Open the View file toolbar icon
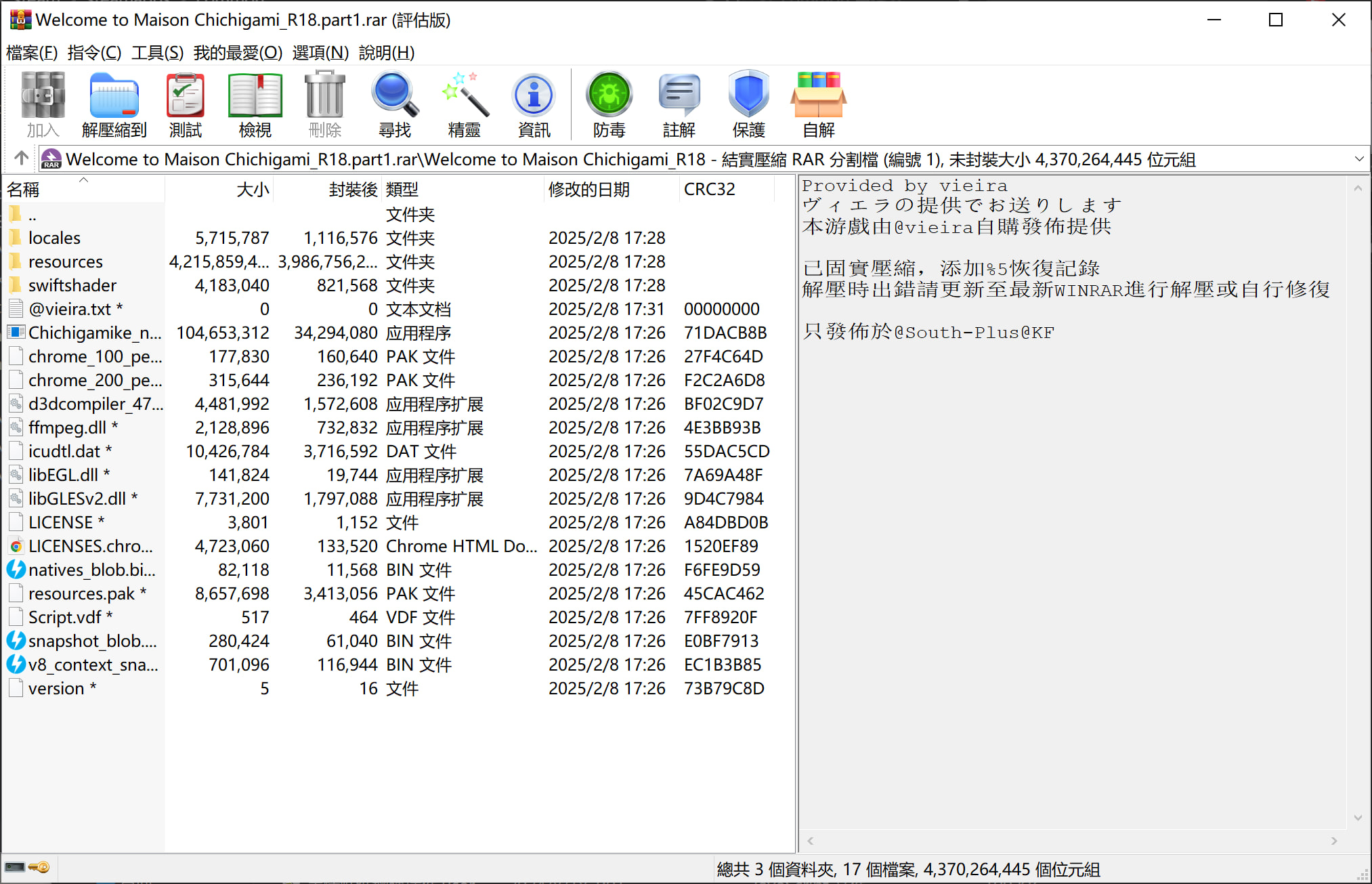This screenshot has height=884, width=1372. (x=255, y=104)
